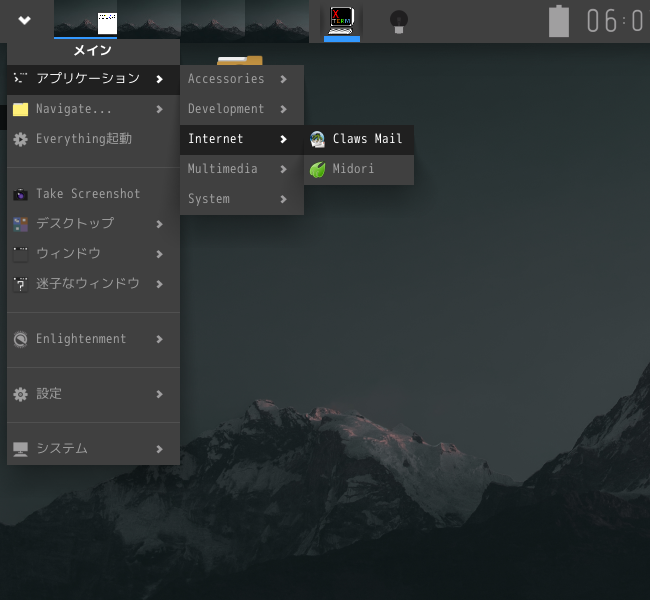This screenshot has width=650, height=600.
Task: Open the Enlightenment submenu
Action: point(93,339)
